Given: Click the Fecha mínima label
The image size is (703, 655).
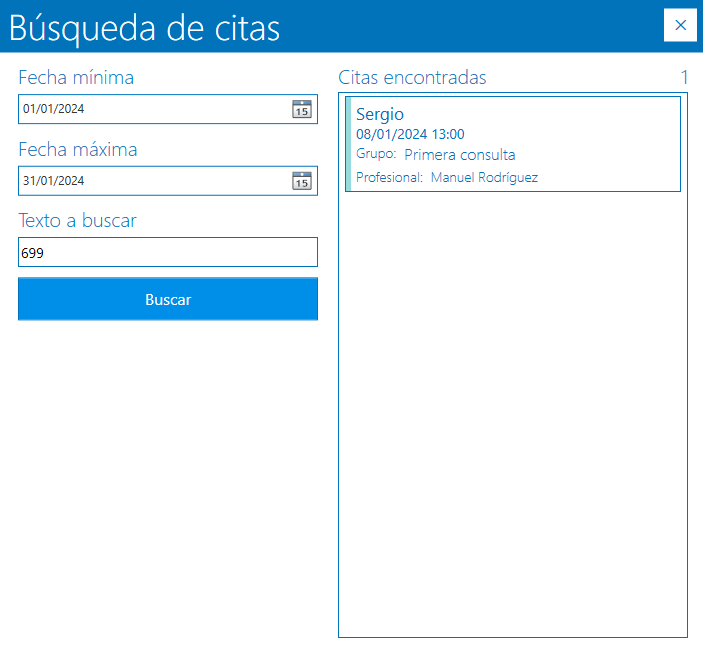Looking at the screenshot, I should click(x=76, y=78).
